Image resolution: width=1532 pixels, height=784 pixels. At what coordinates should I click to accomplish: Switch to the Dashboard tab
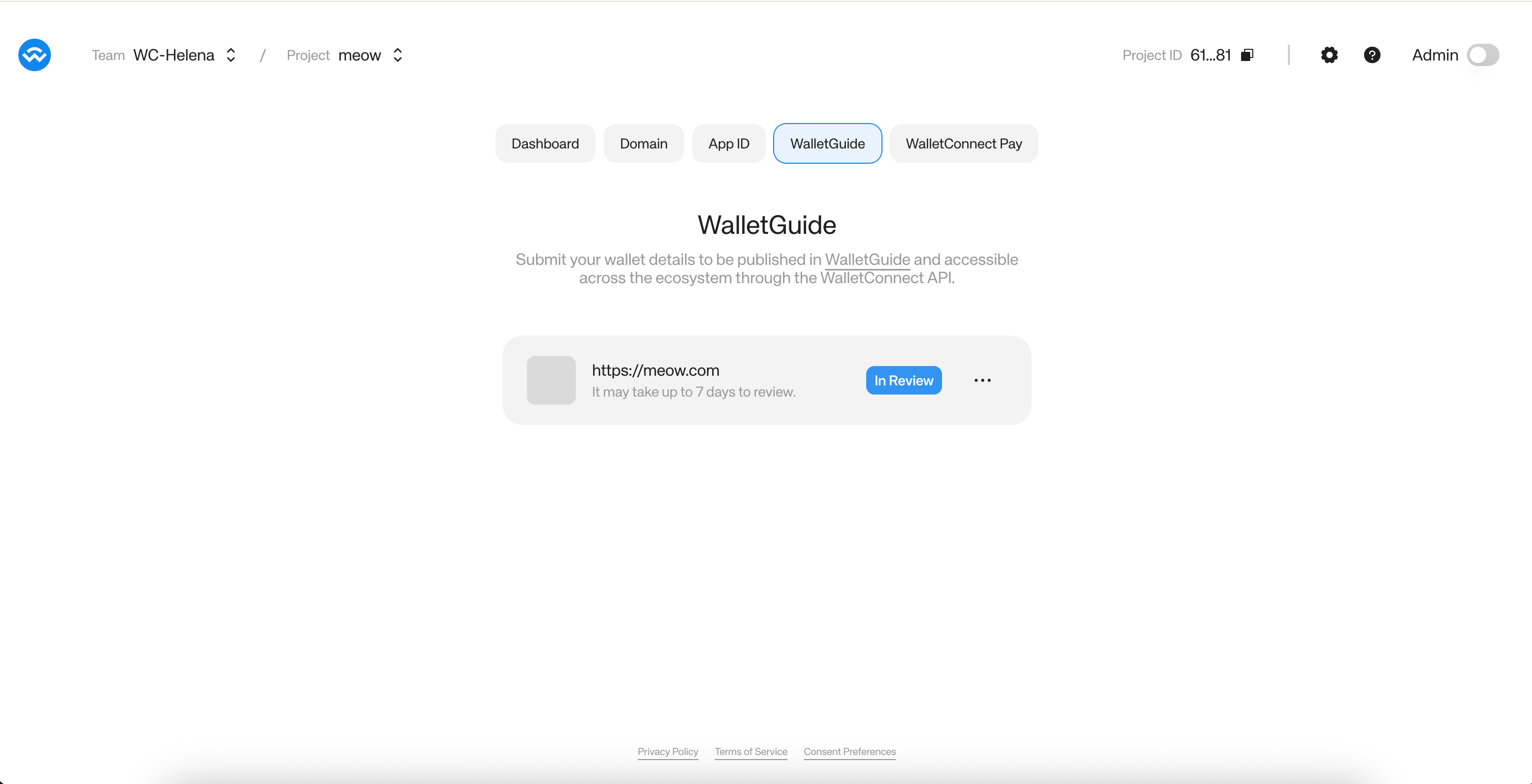pyautogui.click(x=545, y=143)
